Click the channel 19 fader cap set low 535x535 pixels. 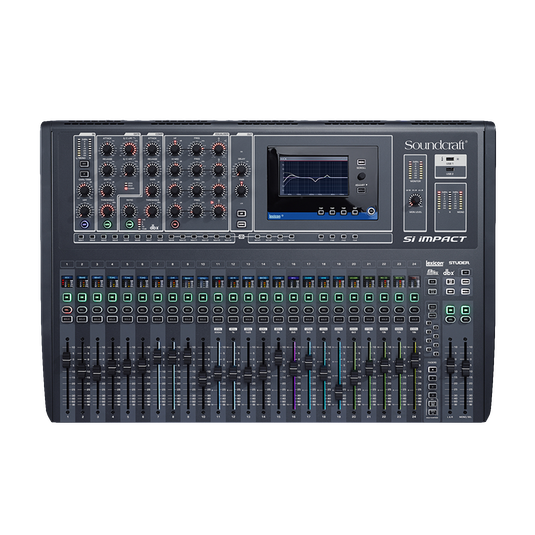(338, 392)
